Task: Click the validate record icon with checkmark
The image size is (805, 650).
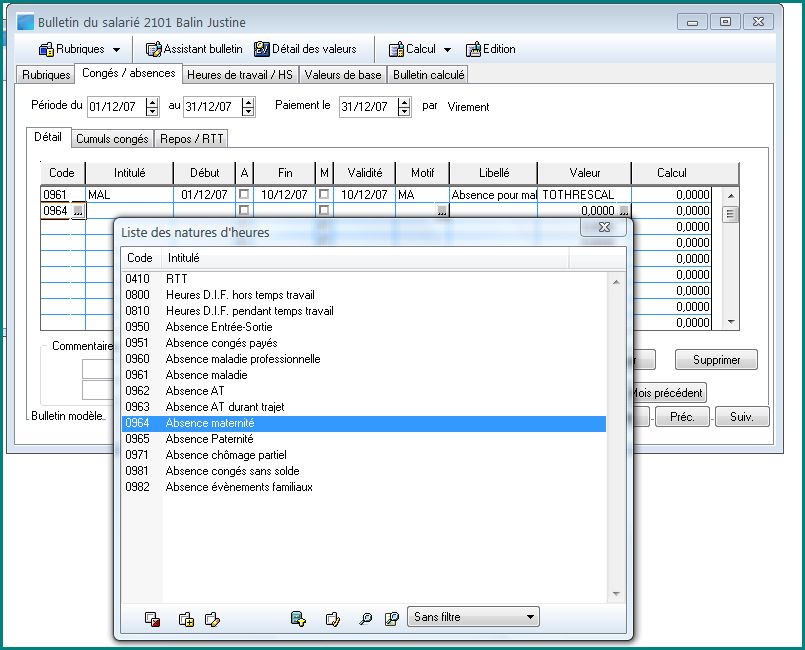Action: tap(333, 619)
